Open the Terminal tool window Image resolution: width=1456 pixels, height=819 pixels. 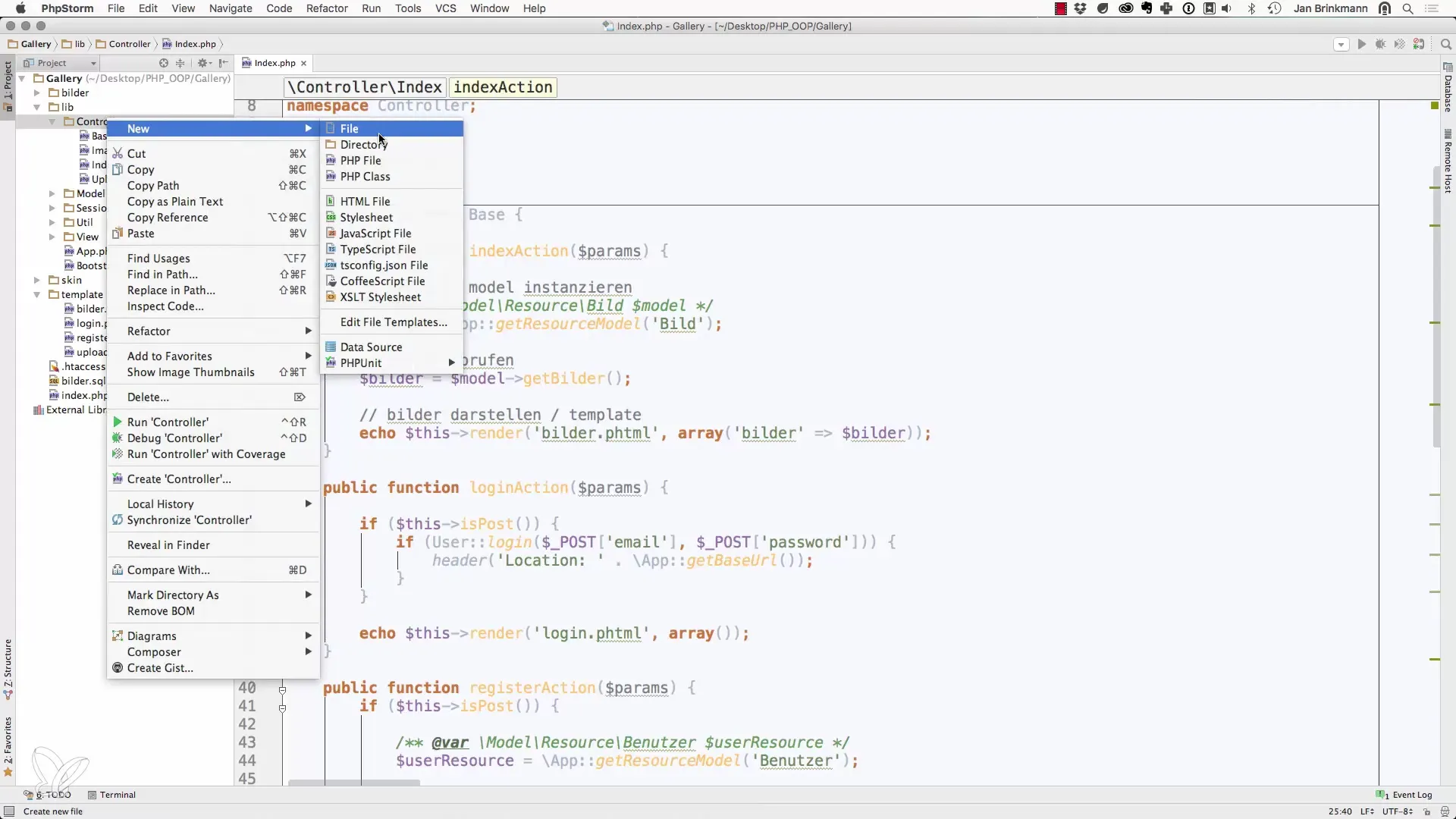coord(111,795)
